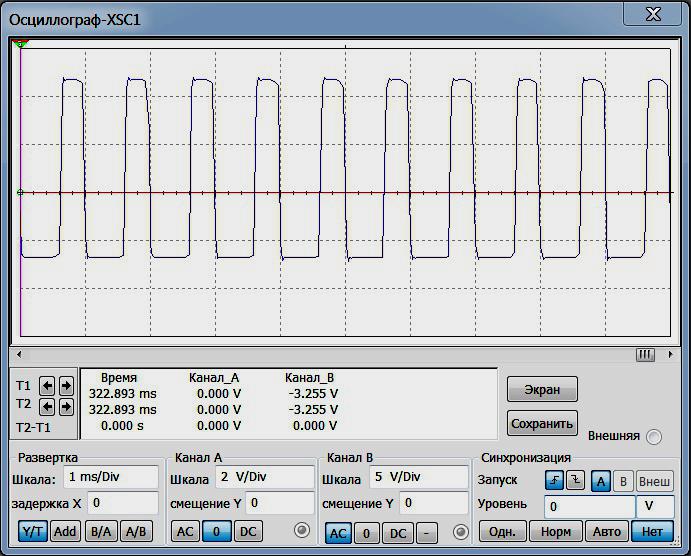
Task: Click Канал A смещение Y field
Action: pos(279,503)
